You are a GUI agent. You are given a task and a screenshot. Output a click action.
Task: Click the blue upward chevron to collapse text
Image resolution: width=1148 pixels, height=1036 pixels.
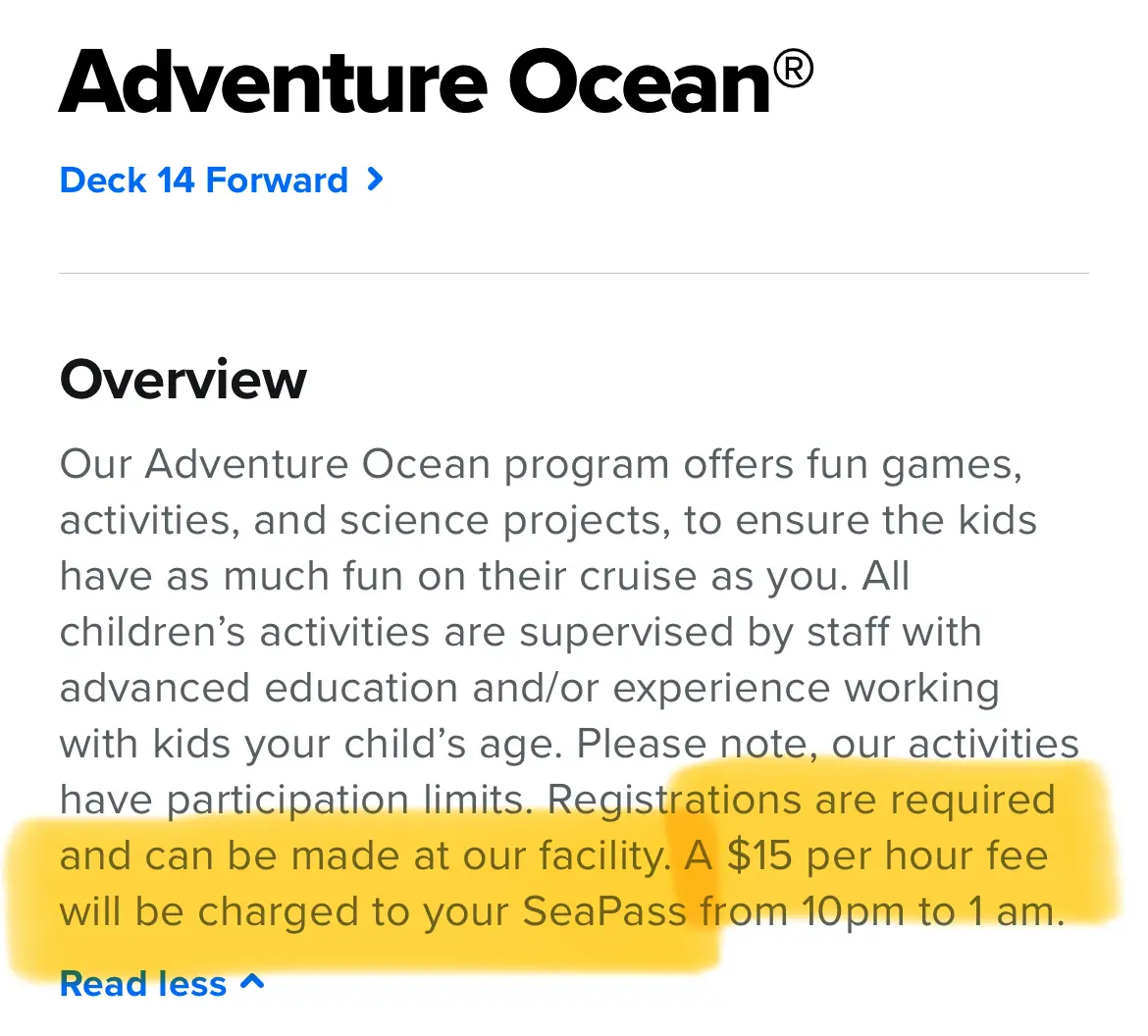point(253,981)
